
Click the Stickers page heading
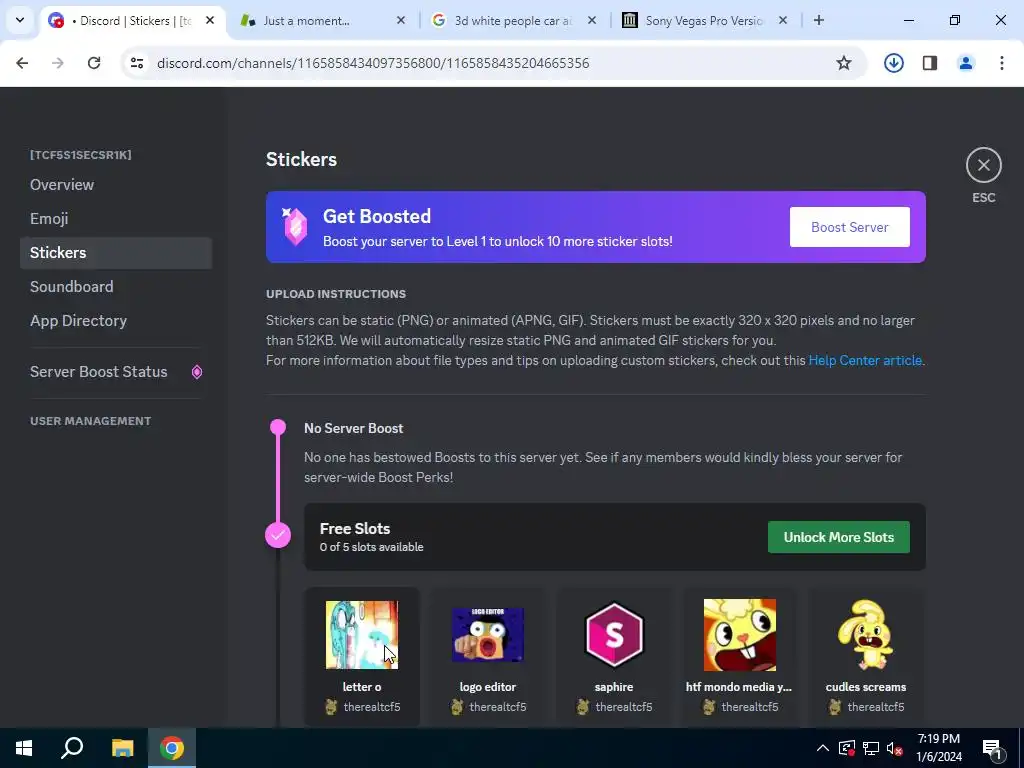click(301, 159)
